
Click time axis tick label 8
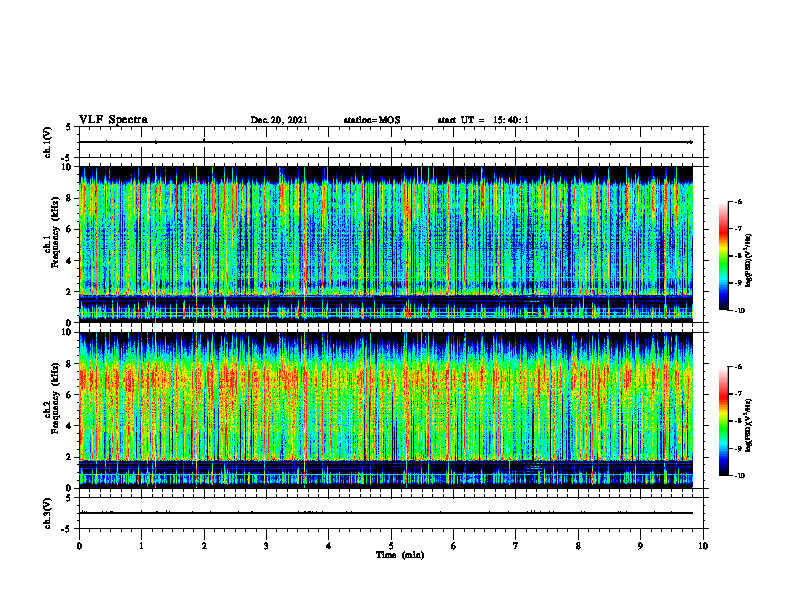(x=578, y=546)
